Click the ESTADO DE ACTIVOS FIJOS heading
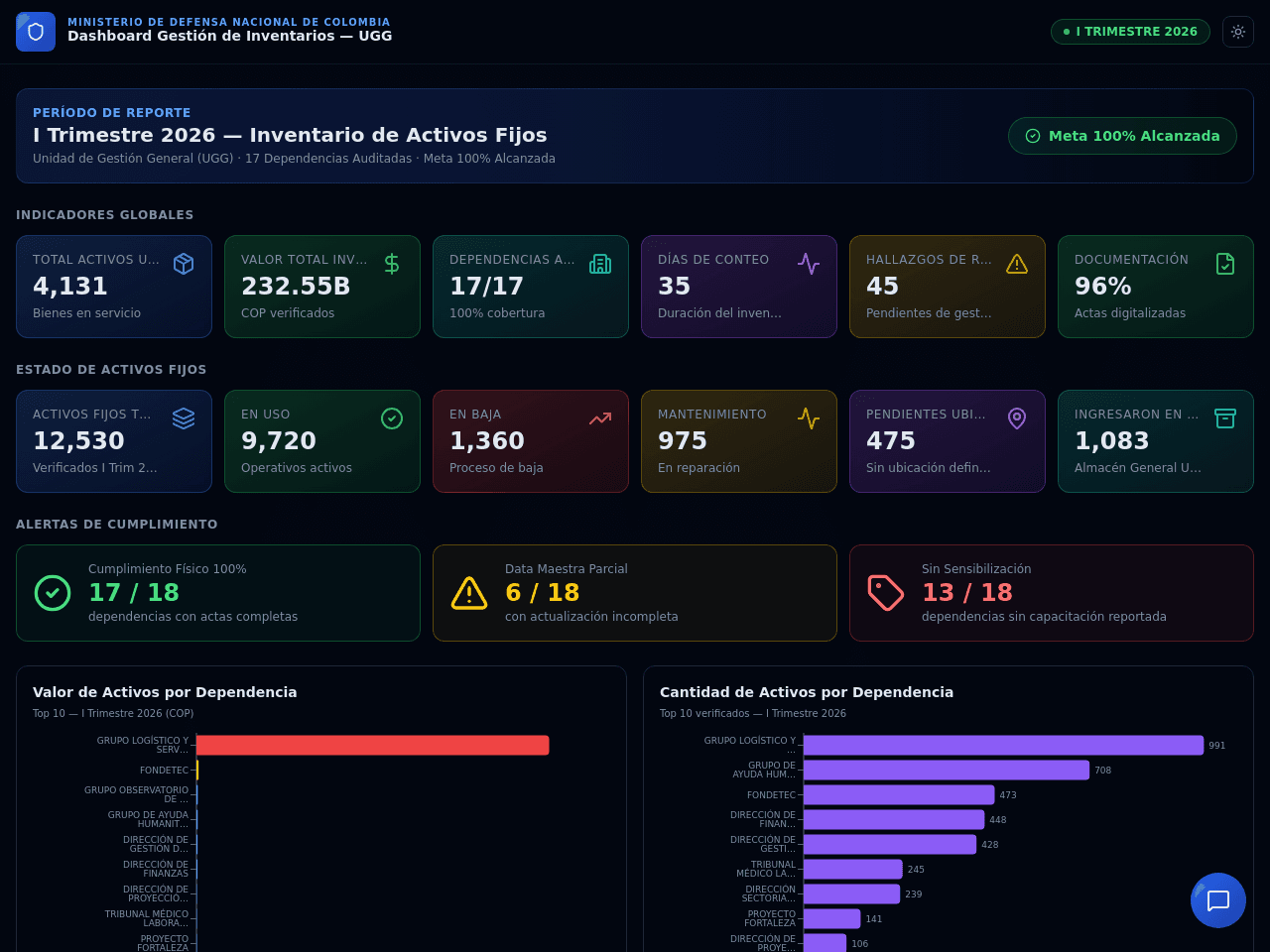 (x=111, y=370)
